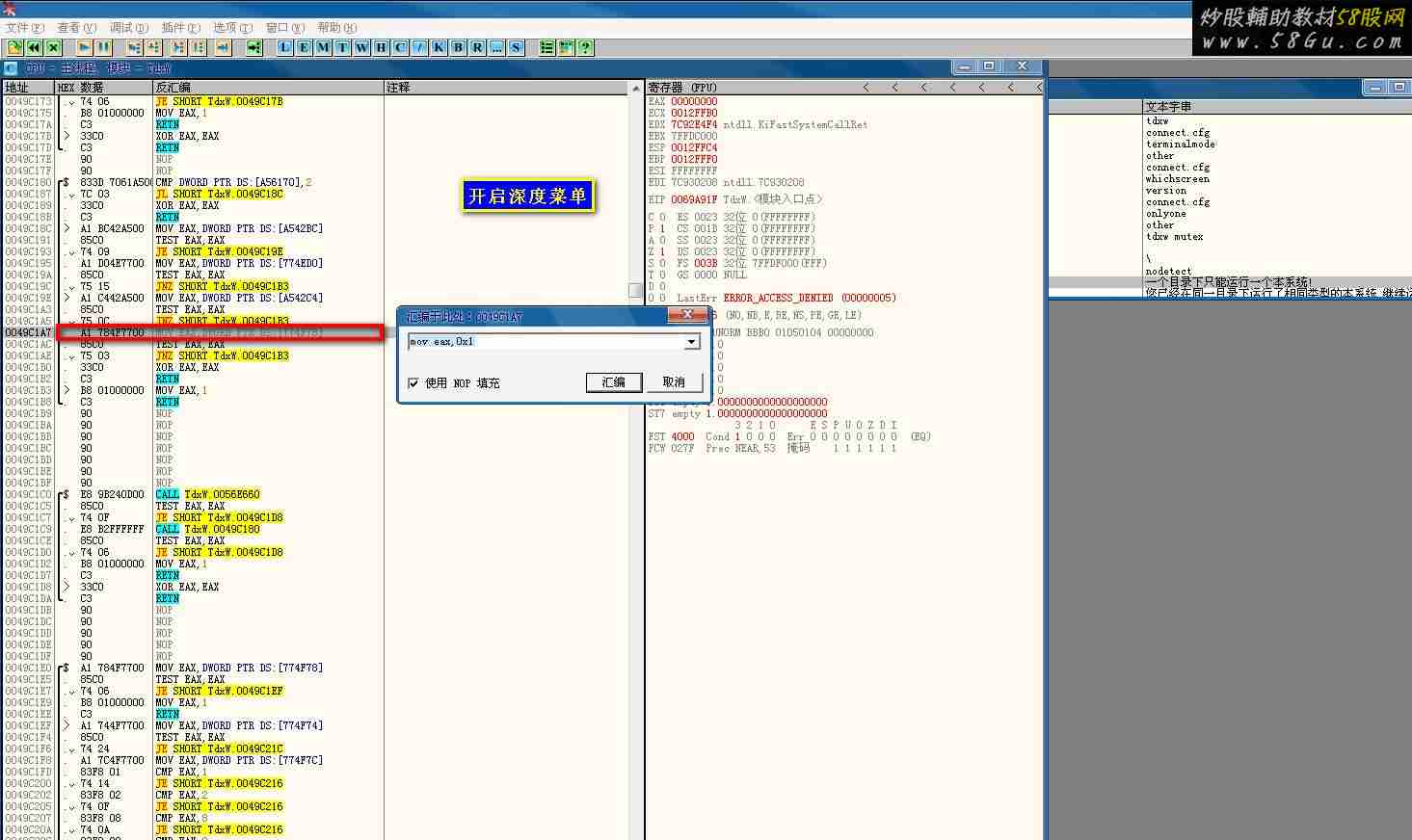Click the mov eax,0x1 input field
The height and width of the screenshot is (840, 1412).
tap(546, 342)
